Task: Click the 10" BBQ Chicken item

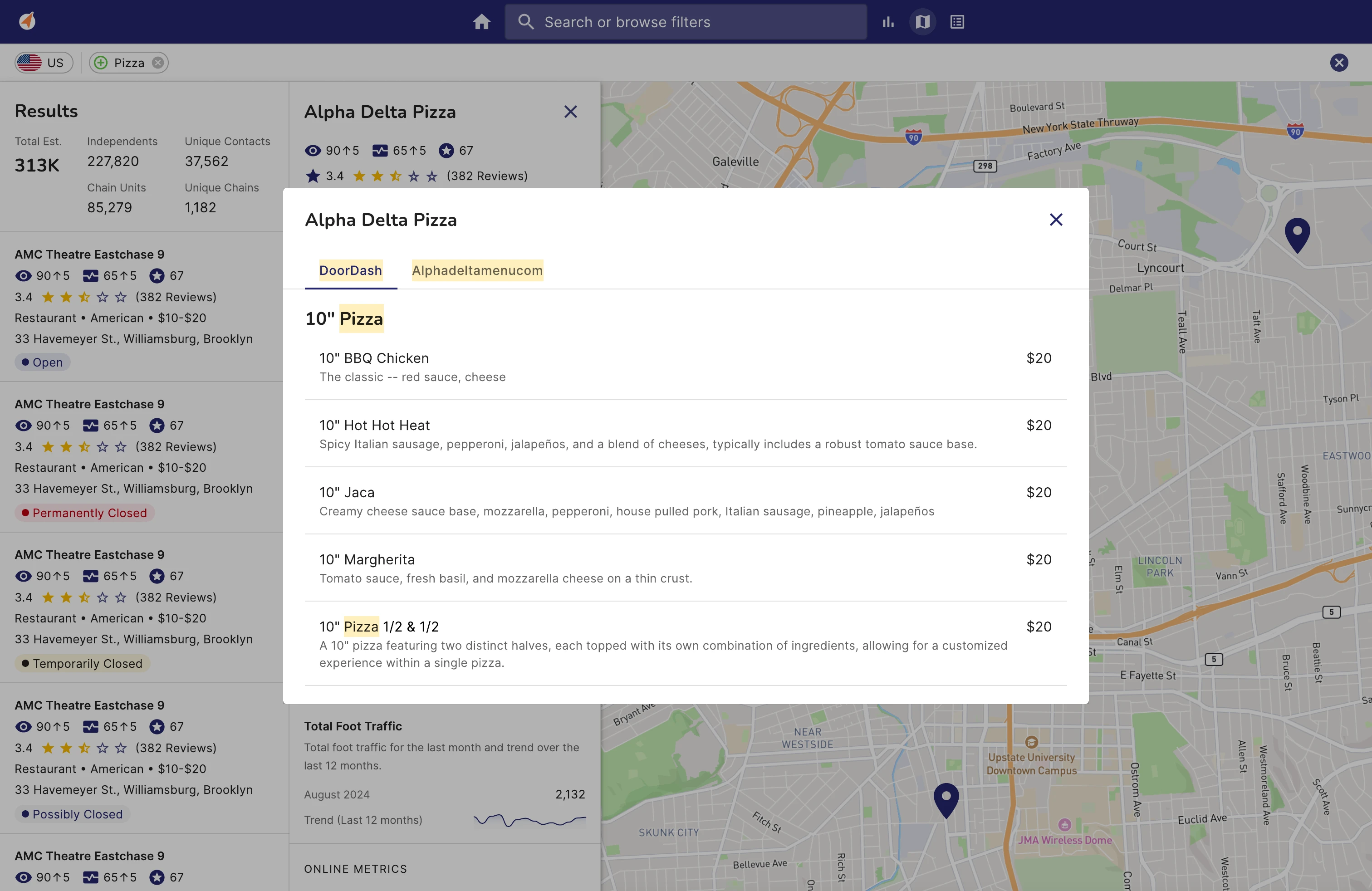Action: [686, 367]
